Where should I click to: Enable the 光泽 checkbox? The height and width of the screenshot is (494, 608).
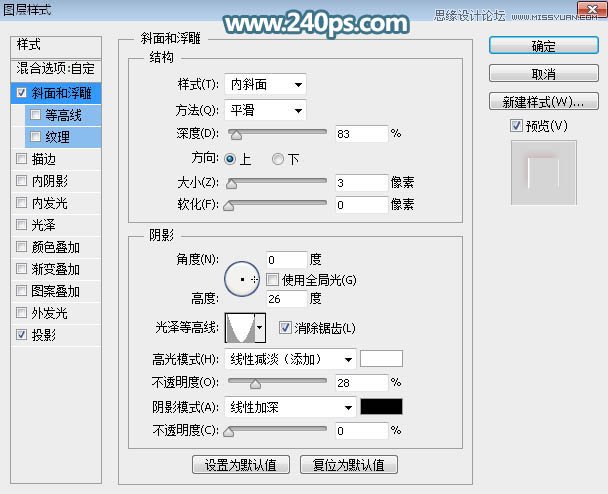pos(21,225)
